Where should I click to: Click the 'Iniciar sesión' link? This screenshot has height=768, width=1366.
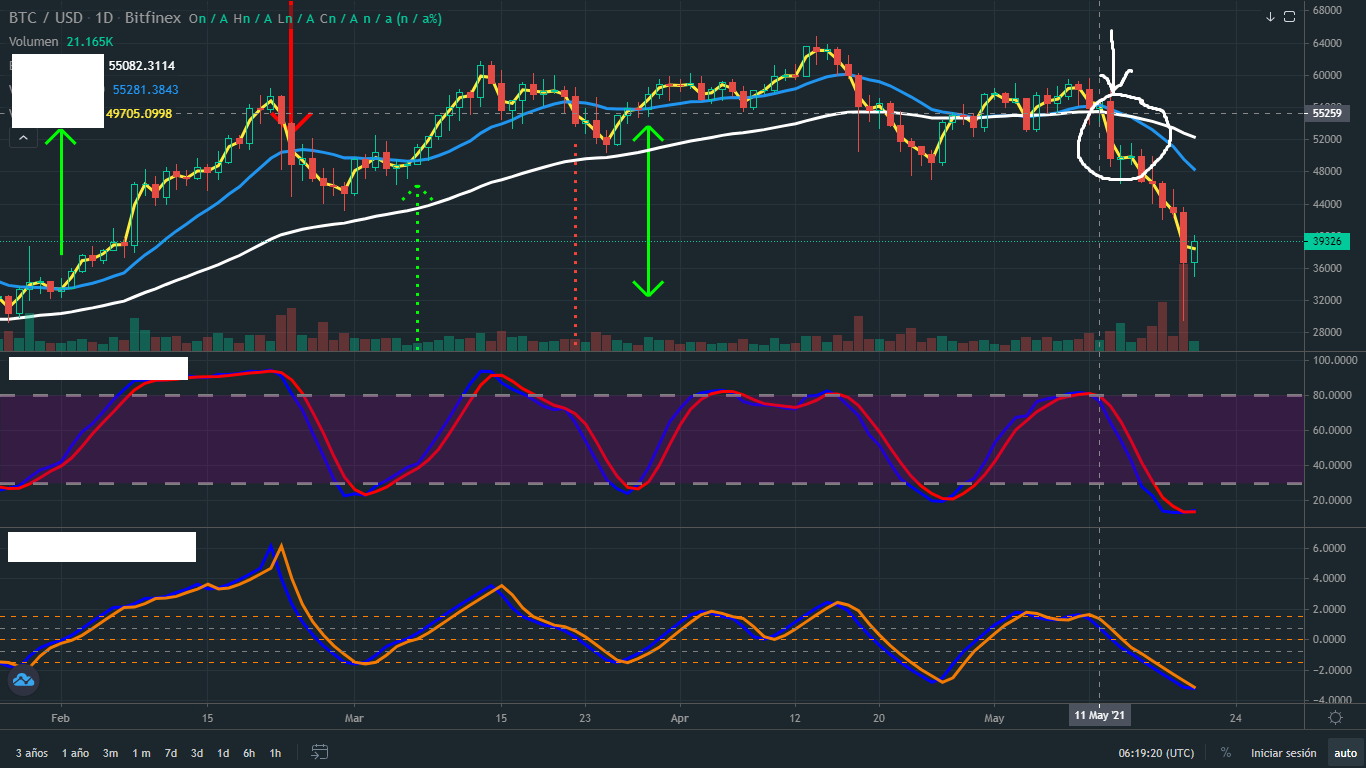(1283, 752)
